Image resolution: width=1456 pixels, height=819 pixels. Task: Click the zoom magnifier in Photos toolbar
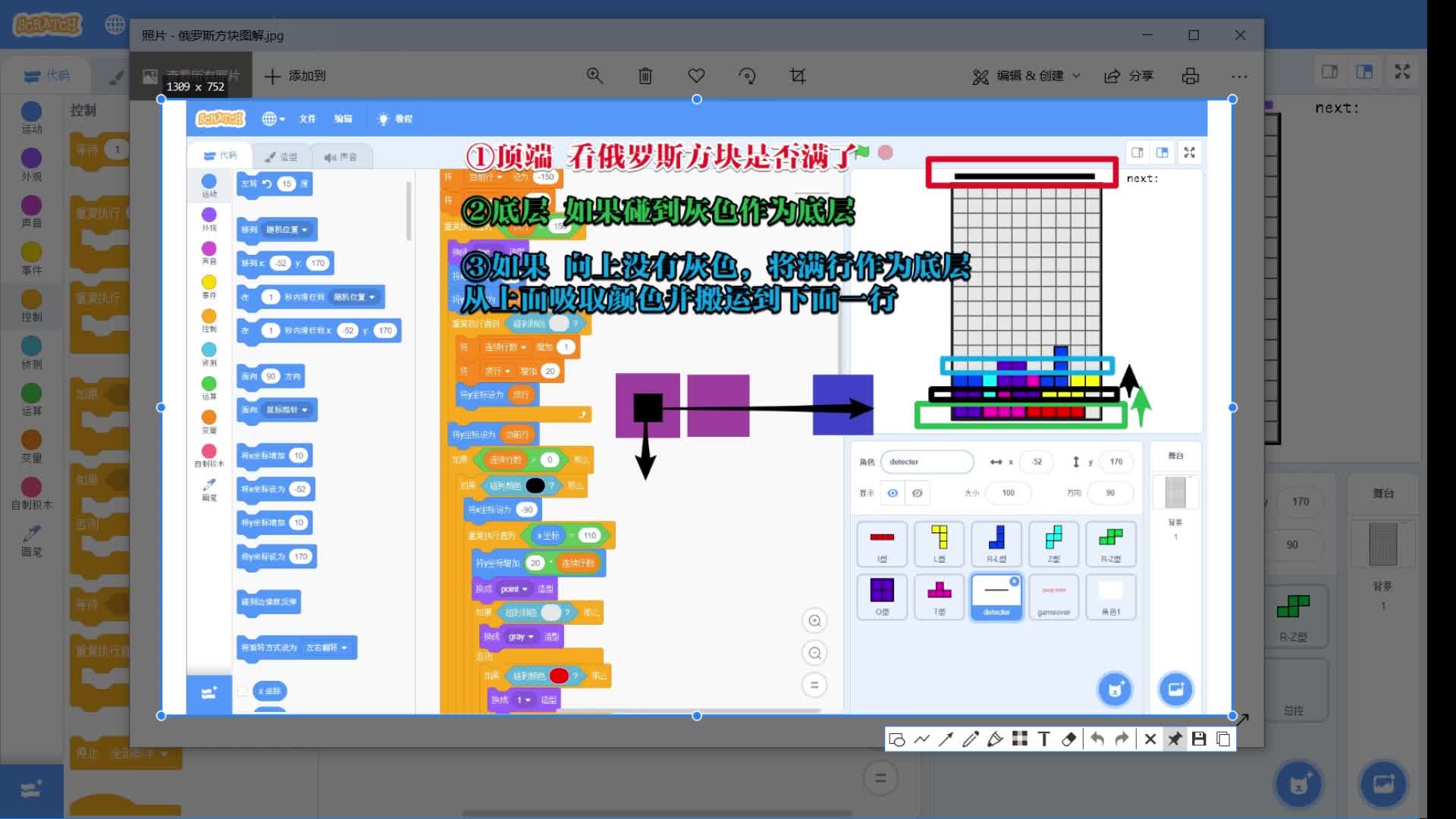pos(595,76)
